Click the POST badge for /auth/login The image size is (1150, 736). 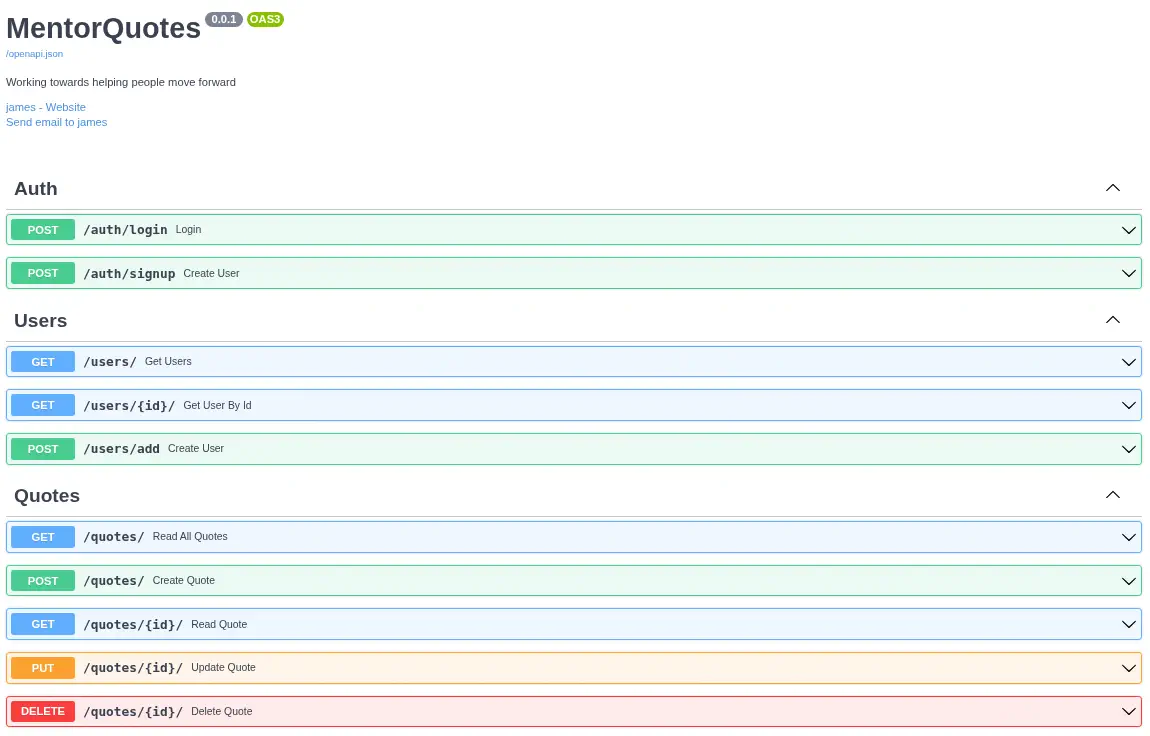[x=43, y=230]
